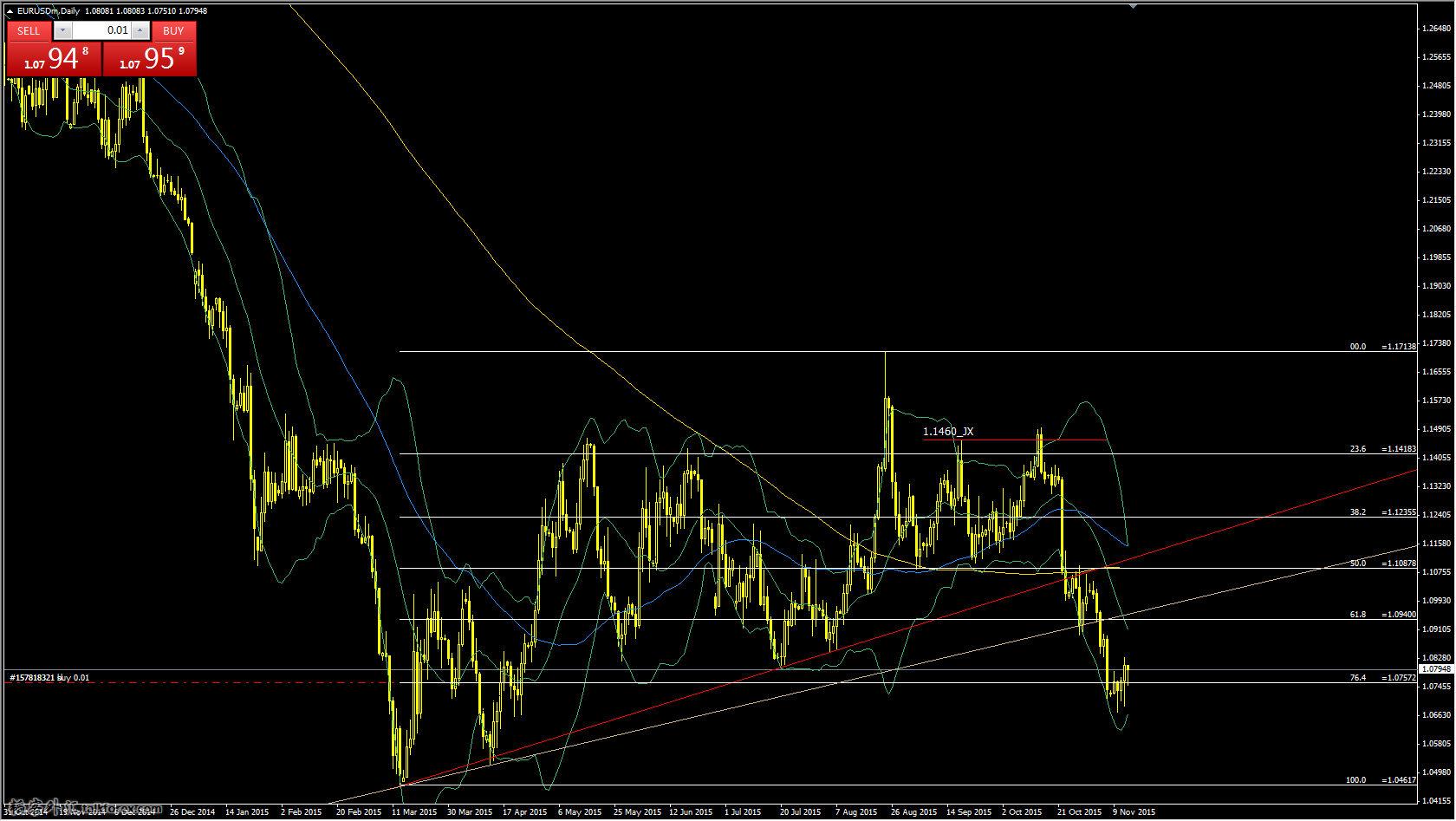This screenshot has height=821, width=1456.
Task: Select Fibonacci 50.0 level label
Action: pos(1358,564)
